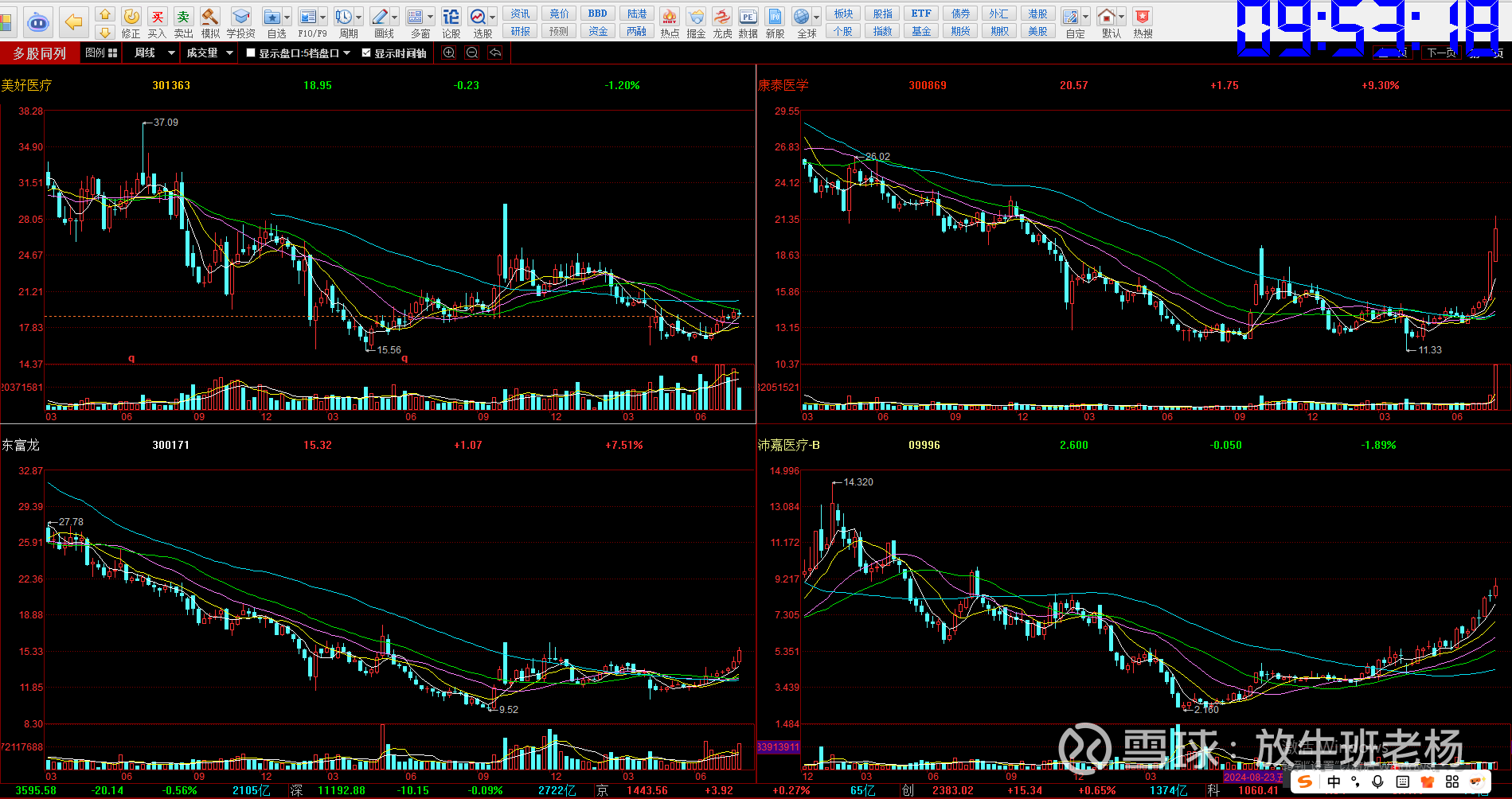Screen dimensions: 1512x799
Task: Click the undo back-arrow chart icon
Action: click(x=495, y=53)
